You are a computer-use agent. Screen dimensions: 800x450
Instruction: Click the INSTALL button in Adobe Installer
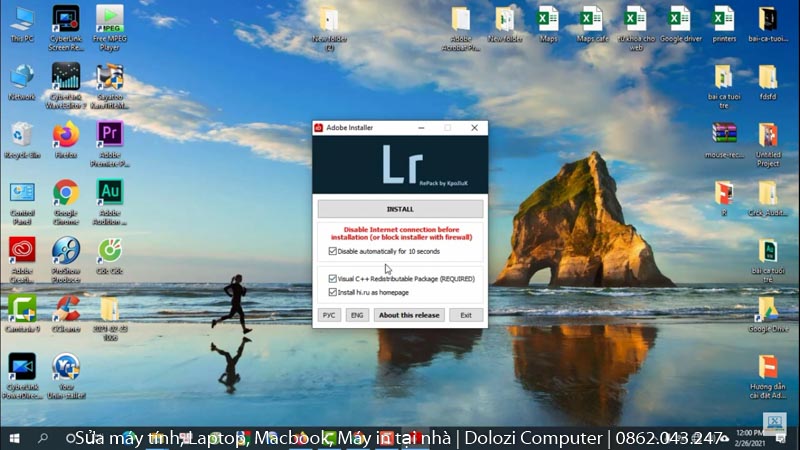coord(400,209)
